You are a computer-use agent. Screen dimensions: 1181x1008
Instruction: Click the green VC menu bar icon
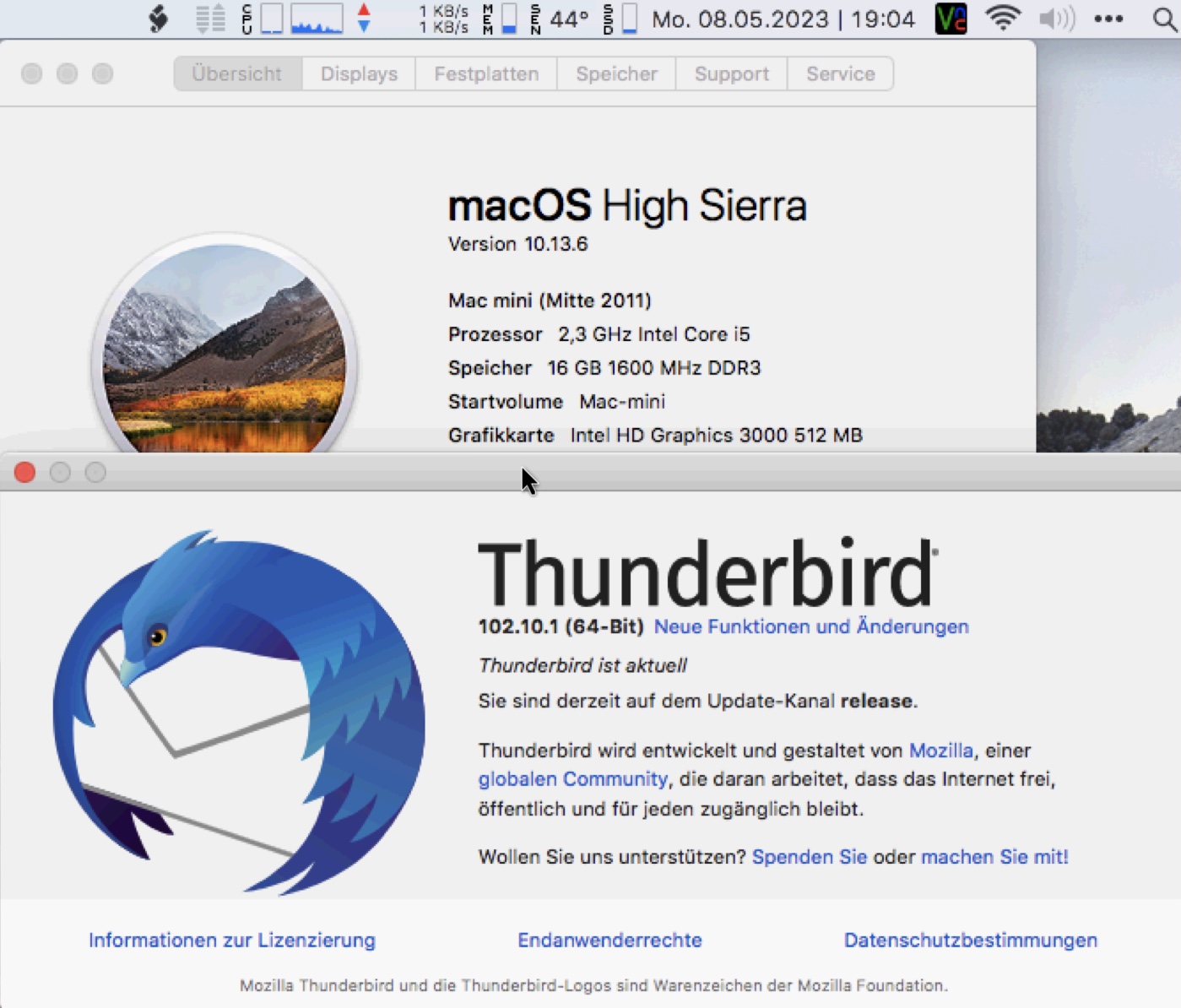coord(951,19)
